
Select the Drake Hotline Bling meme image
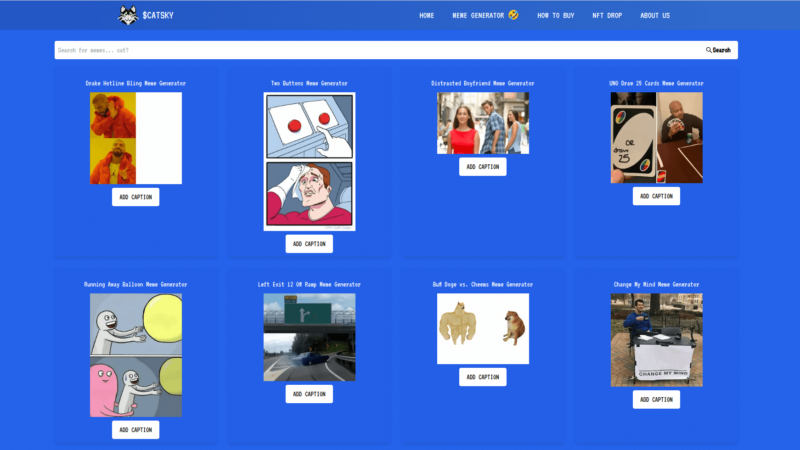[x=135, y=138]
